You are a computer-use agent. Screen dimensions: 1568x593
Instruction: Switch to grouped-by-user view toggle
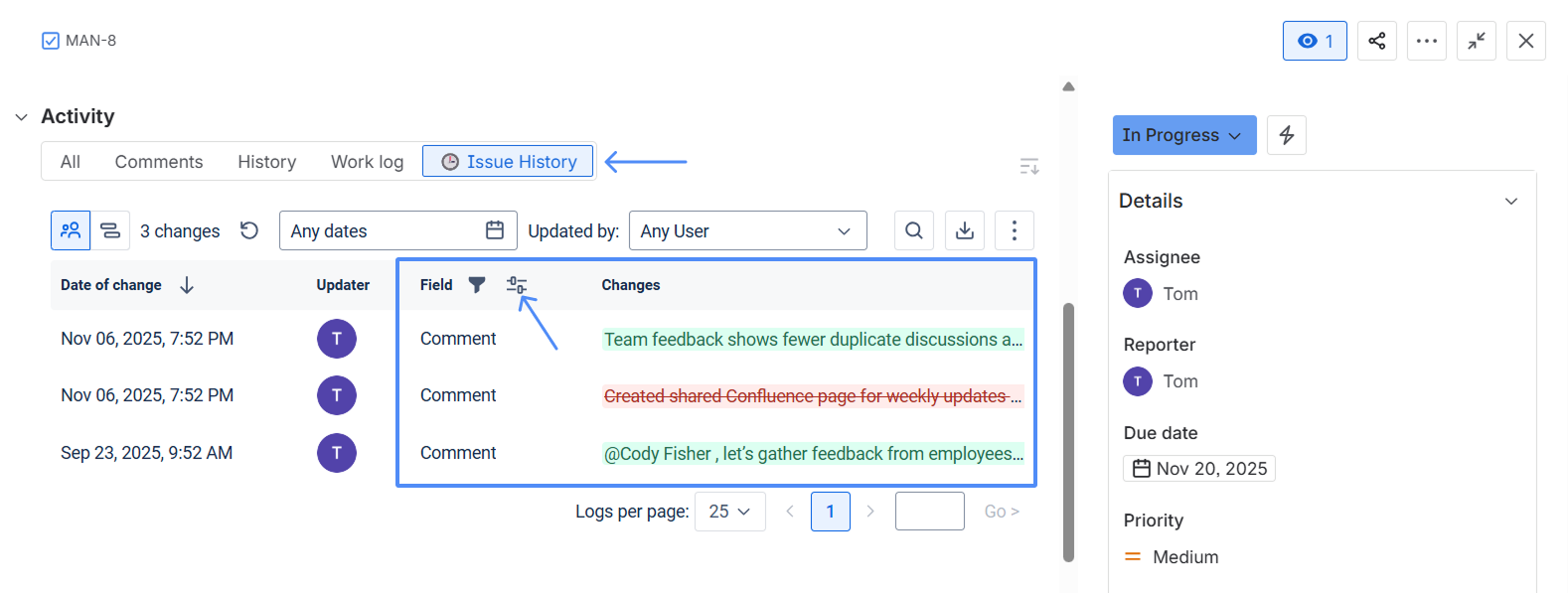click(x=71, y=230)
